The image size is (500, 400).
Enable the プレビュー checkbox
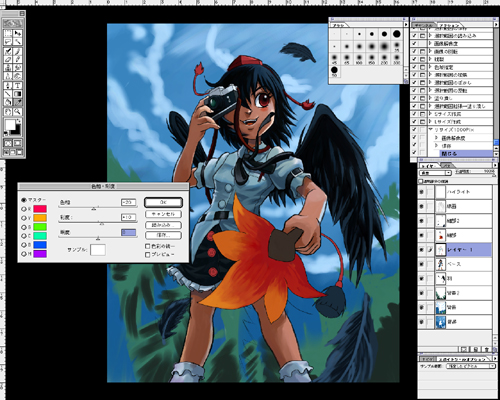148,255
